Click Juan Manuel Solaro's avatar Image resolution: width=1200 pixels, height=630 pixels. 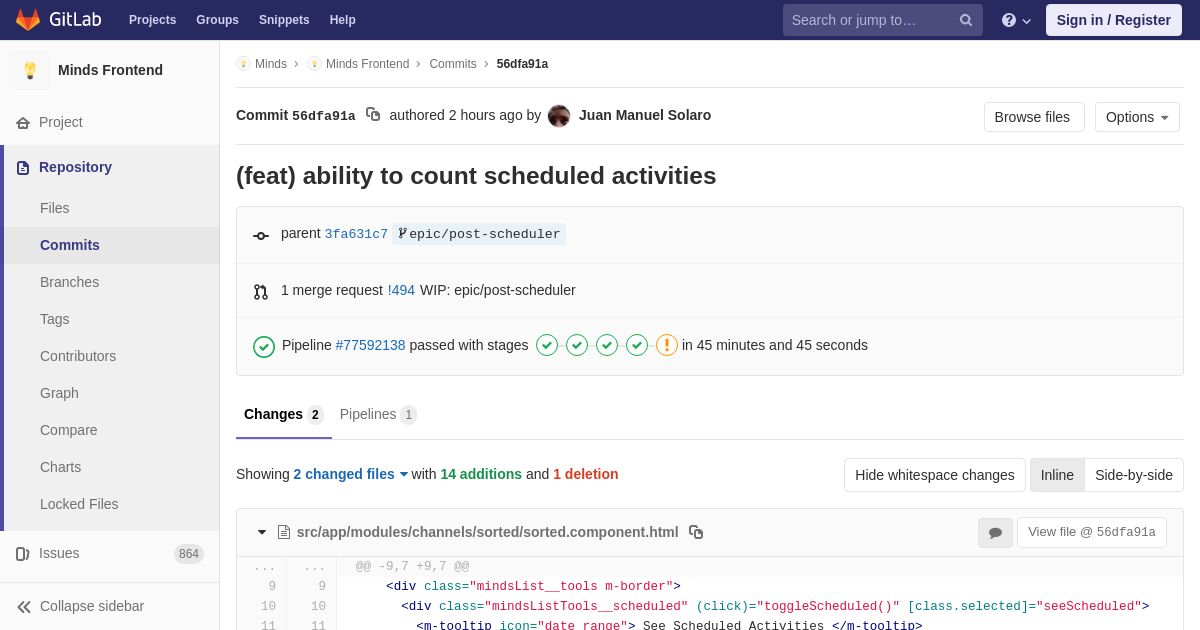pyautogui.click(x=559, y=116)
